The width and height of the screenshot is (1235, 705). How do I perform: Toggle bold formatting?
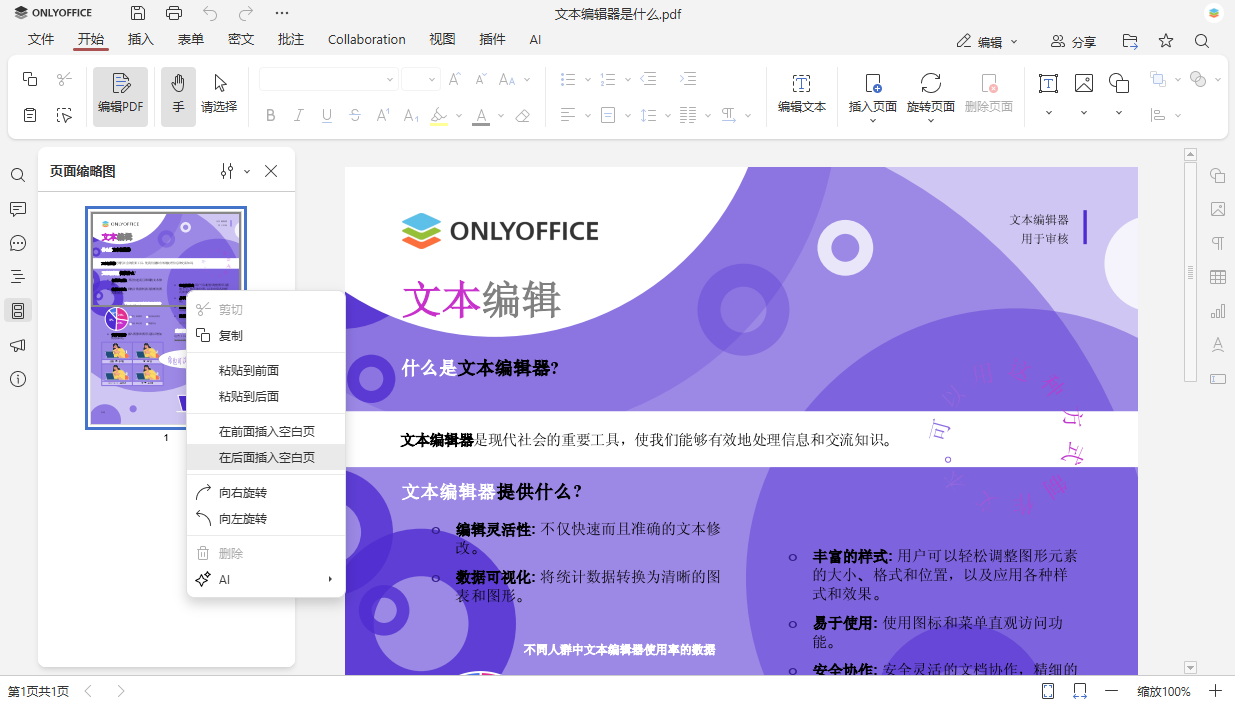pyautogui.click(x=270, y=115)
